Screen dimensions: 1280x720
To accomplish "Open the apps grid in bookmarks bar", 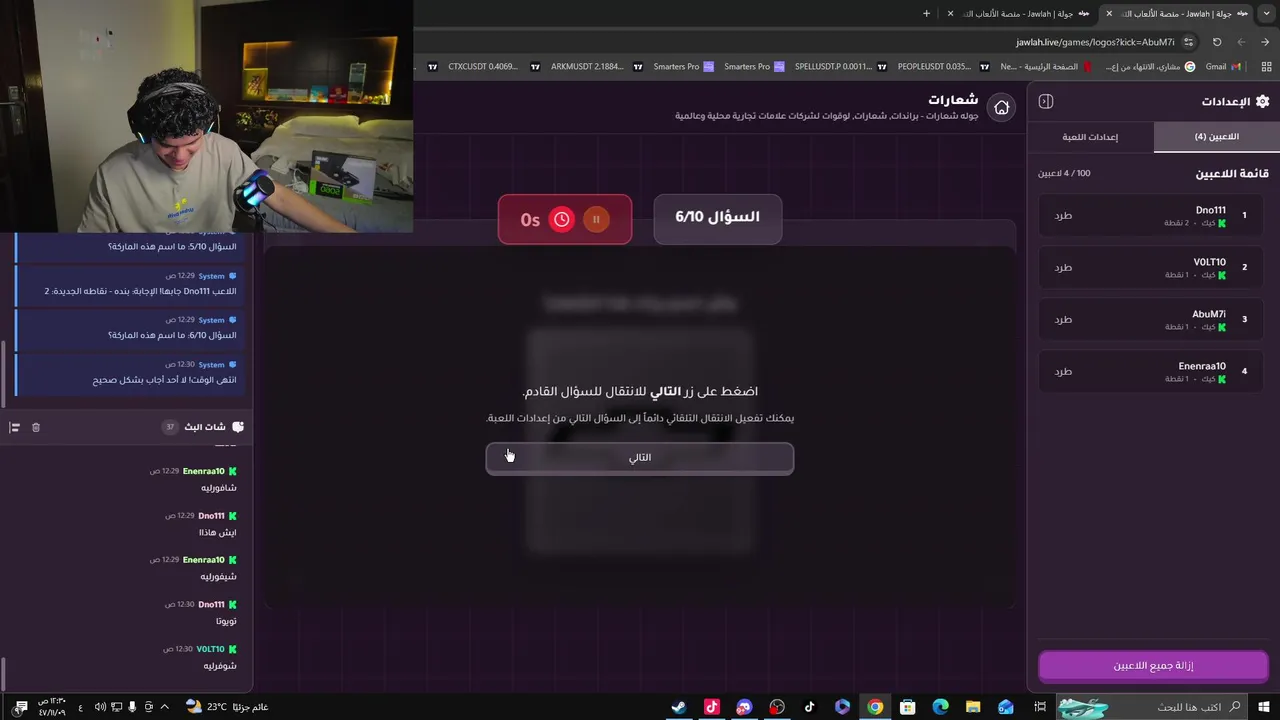I will (1265, 67).
